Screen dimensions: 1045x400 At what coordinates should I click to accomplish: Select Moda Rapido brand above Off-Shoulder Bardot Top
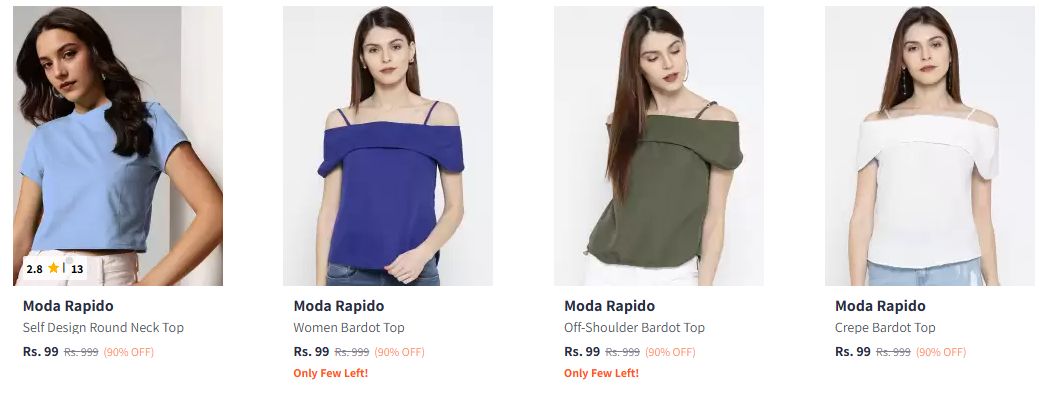(x=609, y=306)
